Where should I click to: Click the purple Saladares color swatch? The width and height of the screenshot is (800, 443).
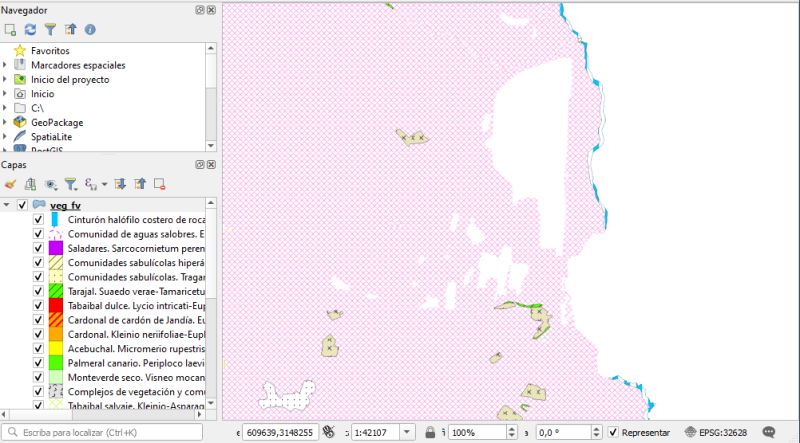(x=56, y=248)
